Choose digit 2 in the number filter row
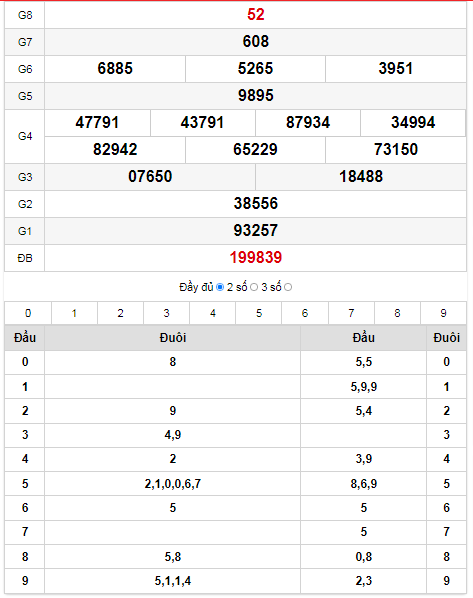The image size is (473, 598). point(121,313)
